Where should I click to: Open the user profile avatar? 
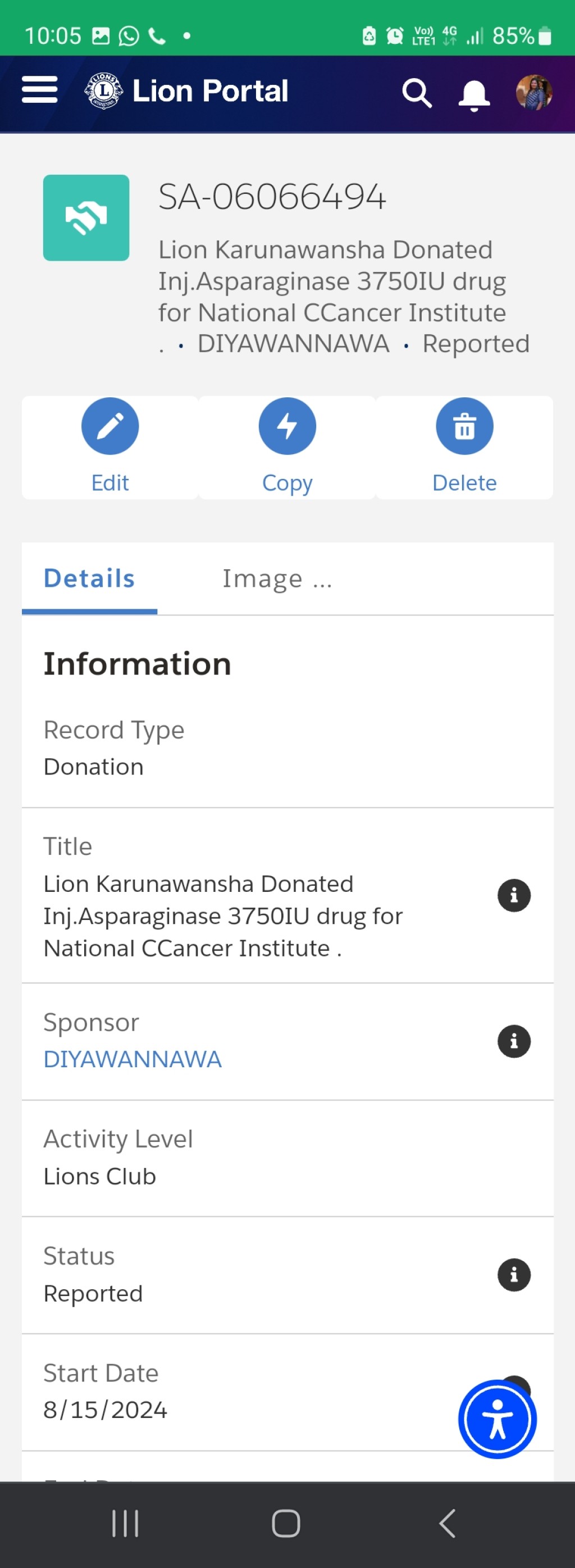pyautogui.click(x=533, y=93)
